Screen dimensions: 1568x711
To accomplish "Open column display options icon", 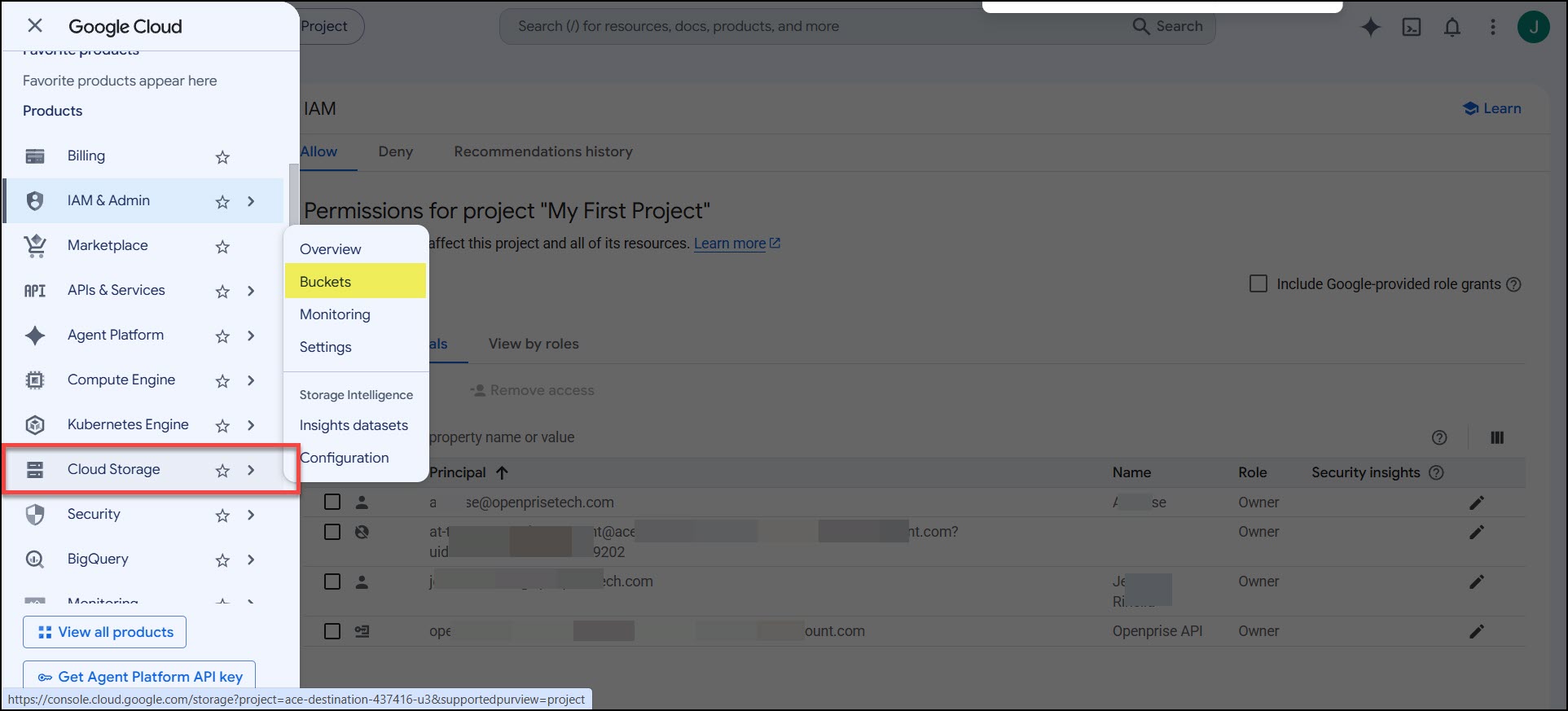I will 1497,437.
